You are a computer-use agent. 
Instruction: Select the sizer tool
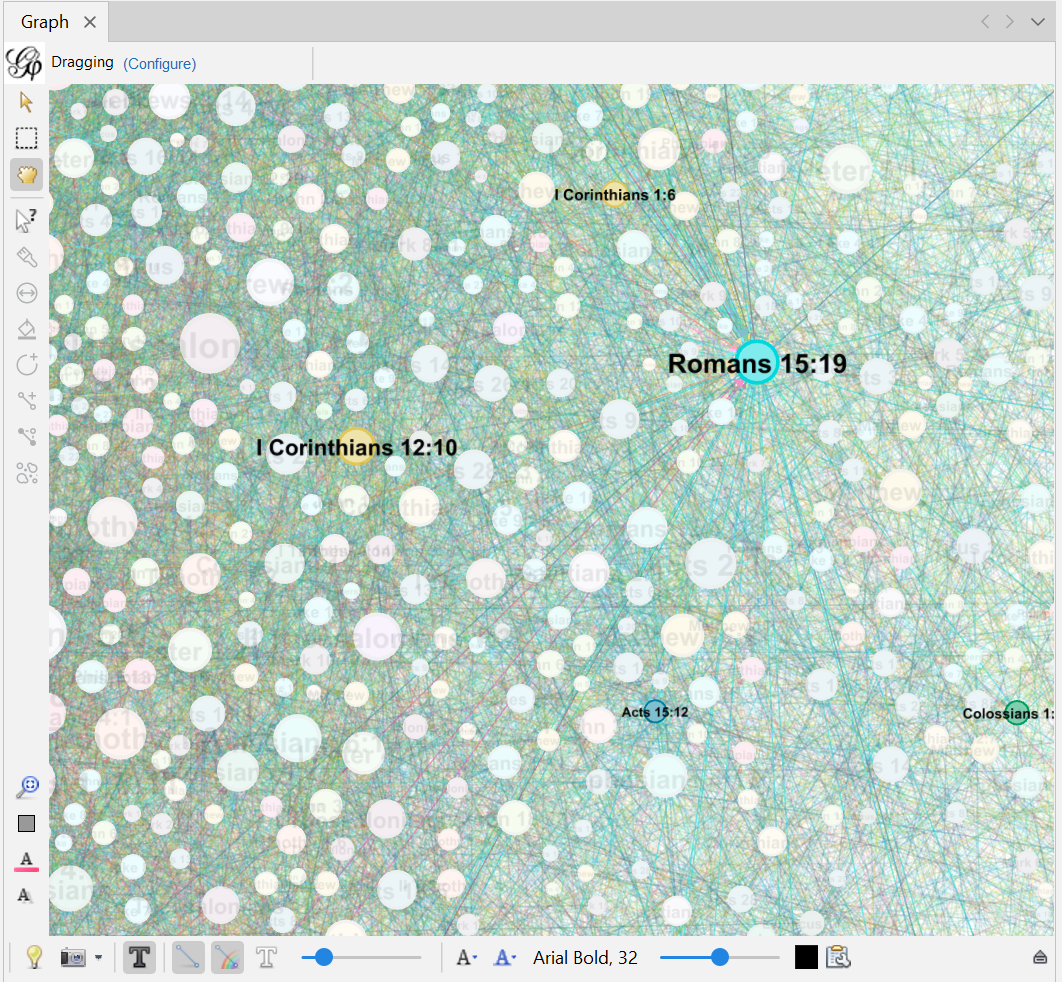click(26, 293)
